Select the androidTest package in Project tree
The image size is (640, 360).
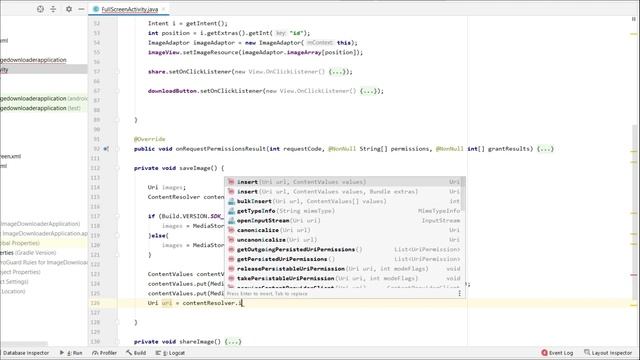(x=44, y=98)
